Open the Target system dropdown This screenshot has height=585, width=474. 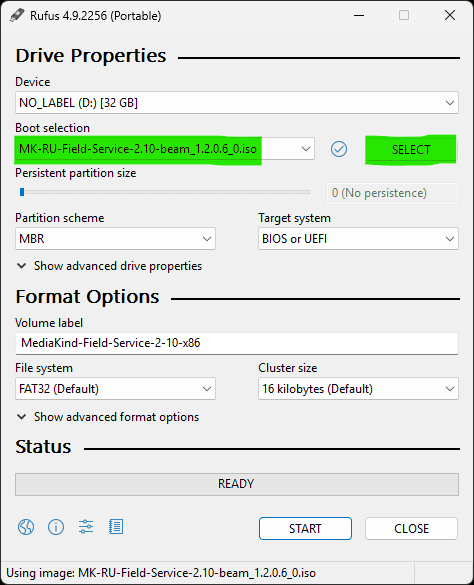[x=358, y=239]
